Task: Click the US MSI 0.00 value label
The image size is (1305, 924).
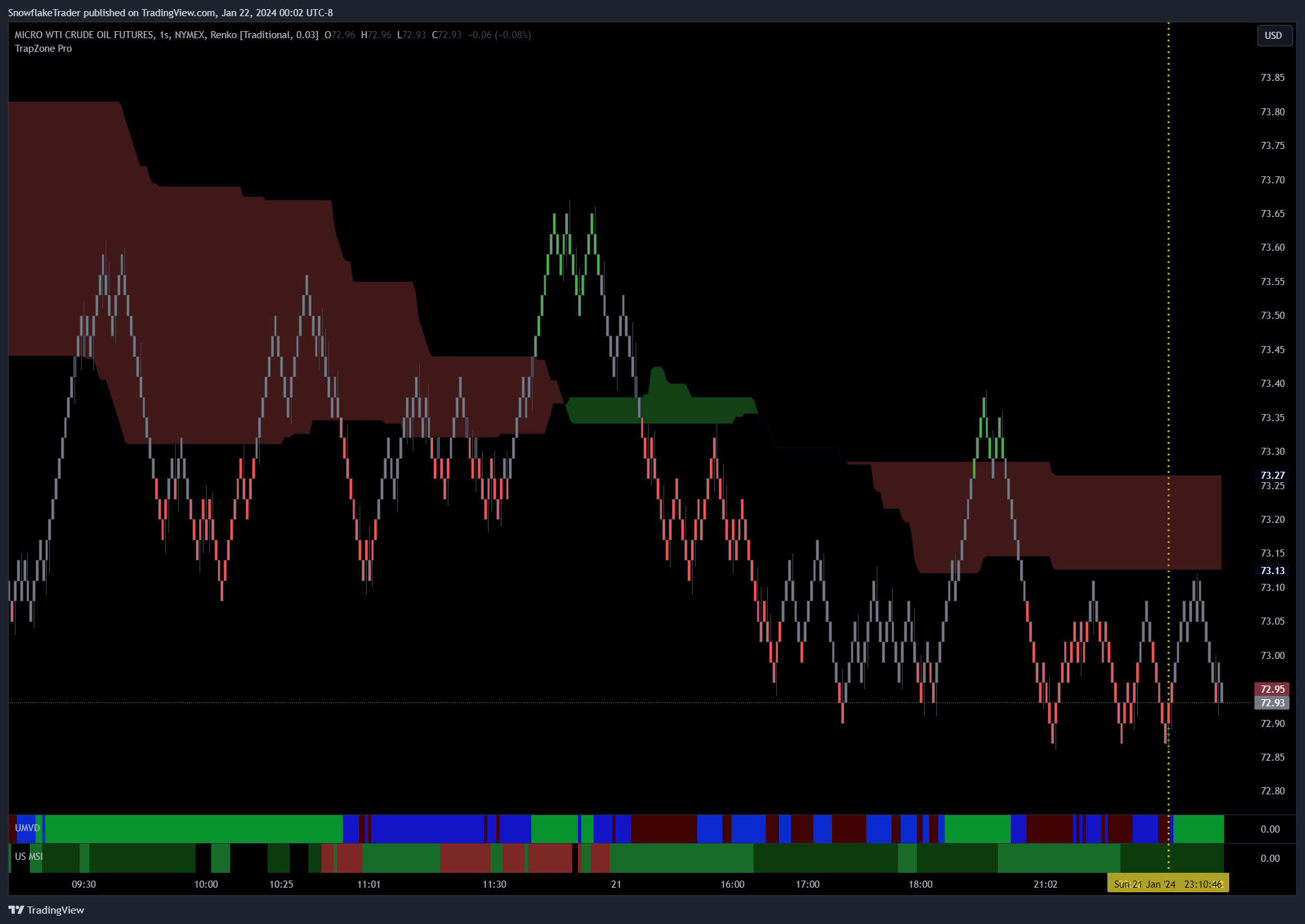Action: click(1270, 858)
